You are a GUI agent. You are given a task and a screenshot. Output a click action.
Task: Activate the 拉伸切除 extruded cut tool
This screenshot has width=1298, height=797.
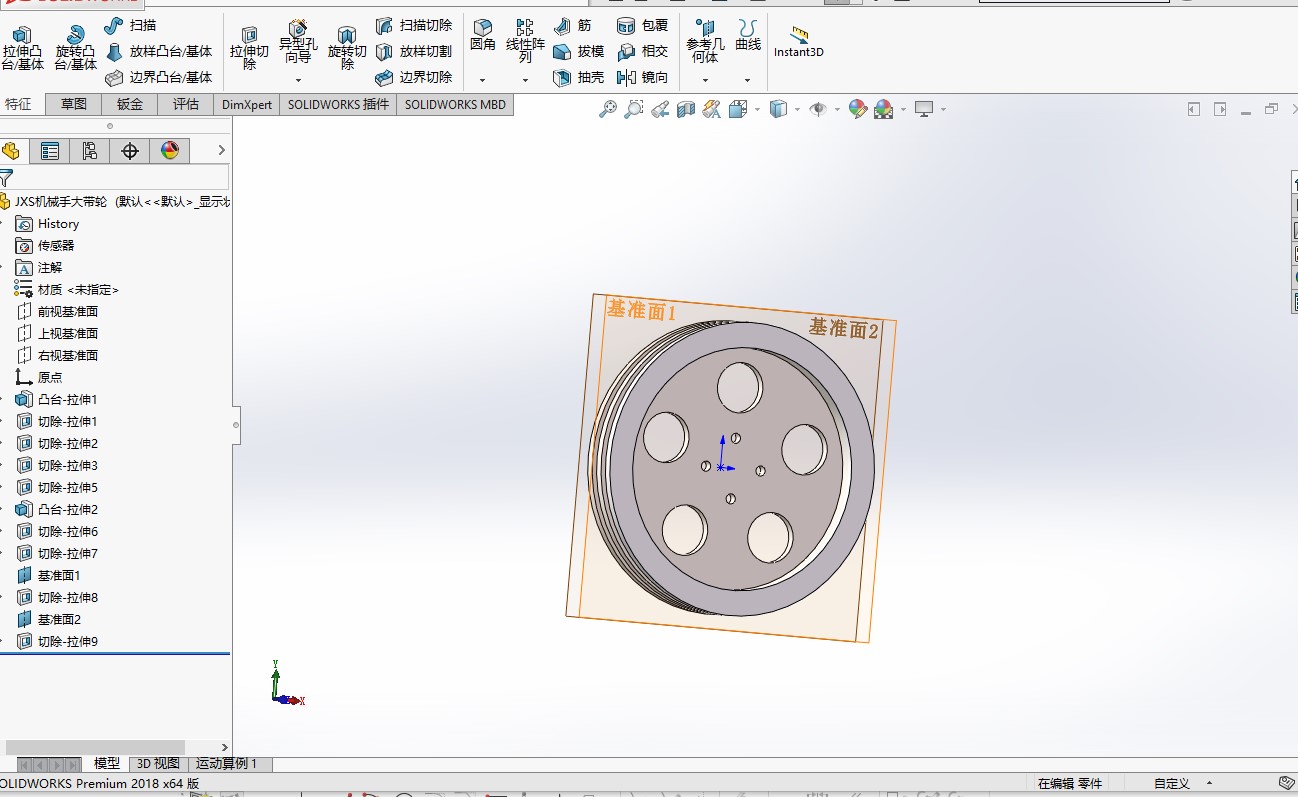(x=249, y=48)
